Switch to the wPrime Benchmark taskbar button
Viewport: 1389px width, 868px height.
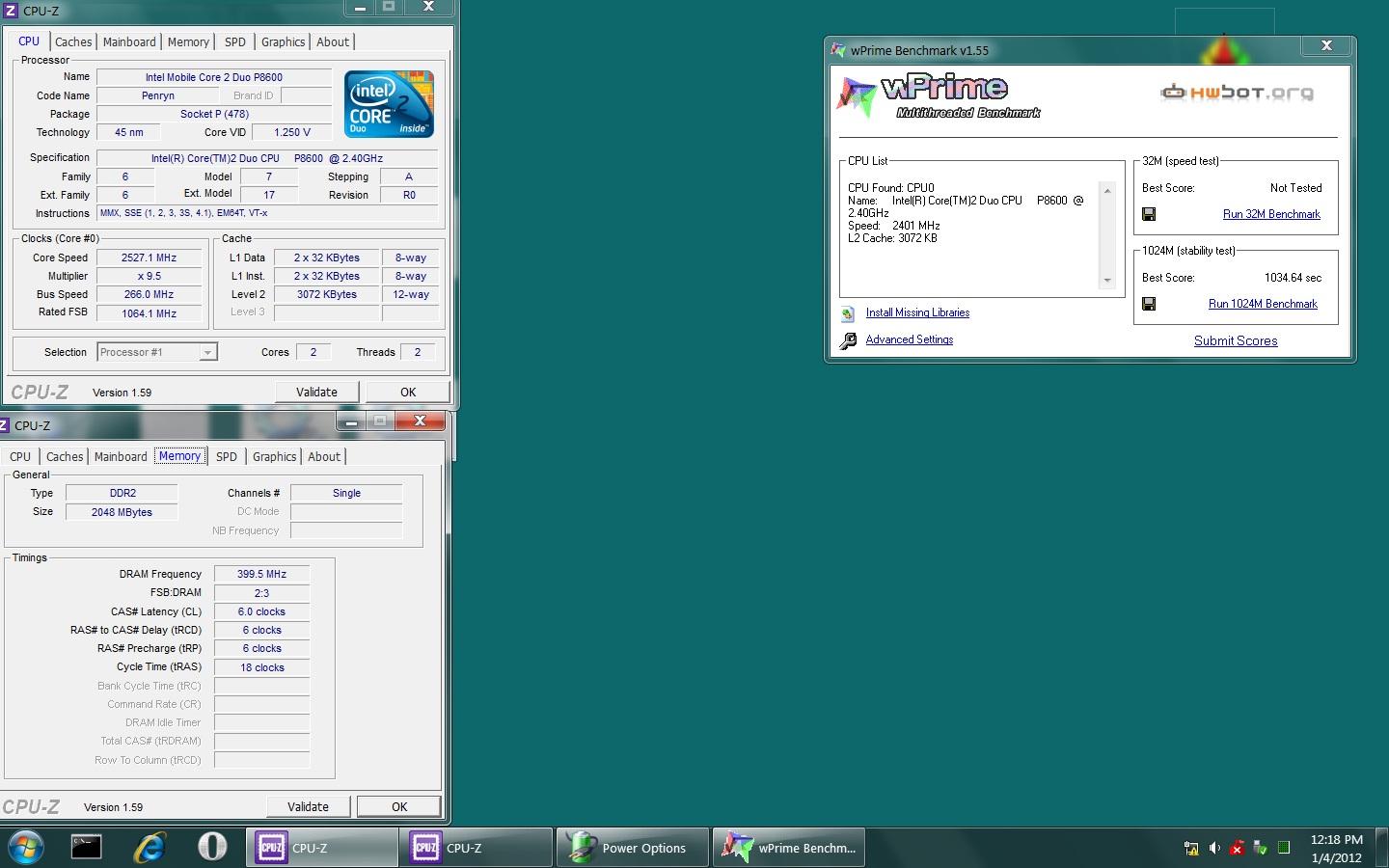(789, 848)
